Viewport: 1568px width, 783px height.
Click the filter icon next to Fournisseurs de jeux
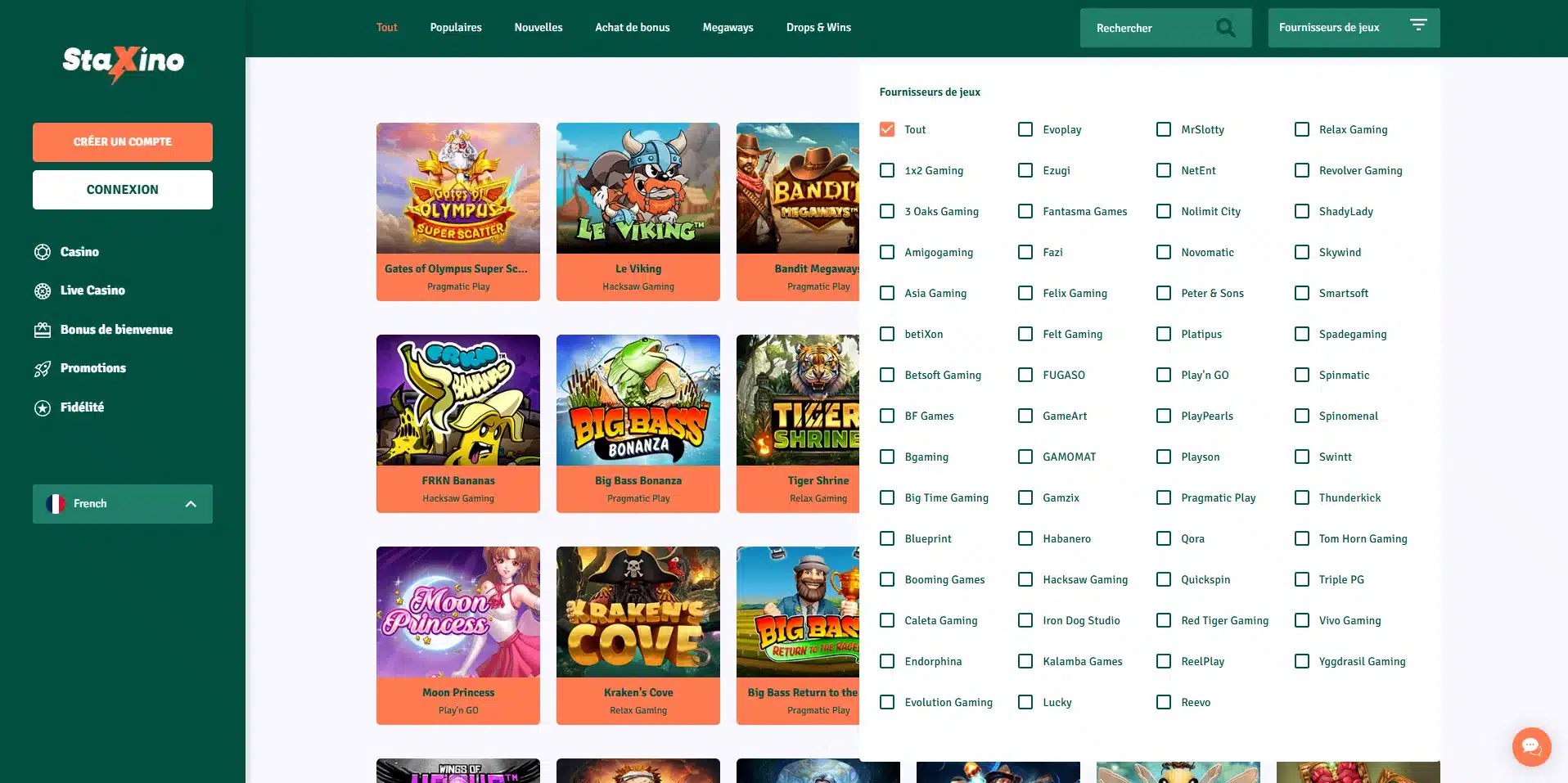pyautogui.click(x=1420, y=25)
